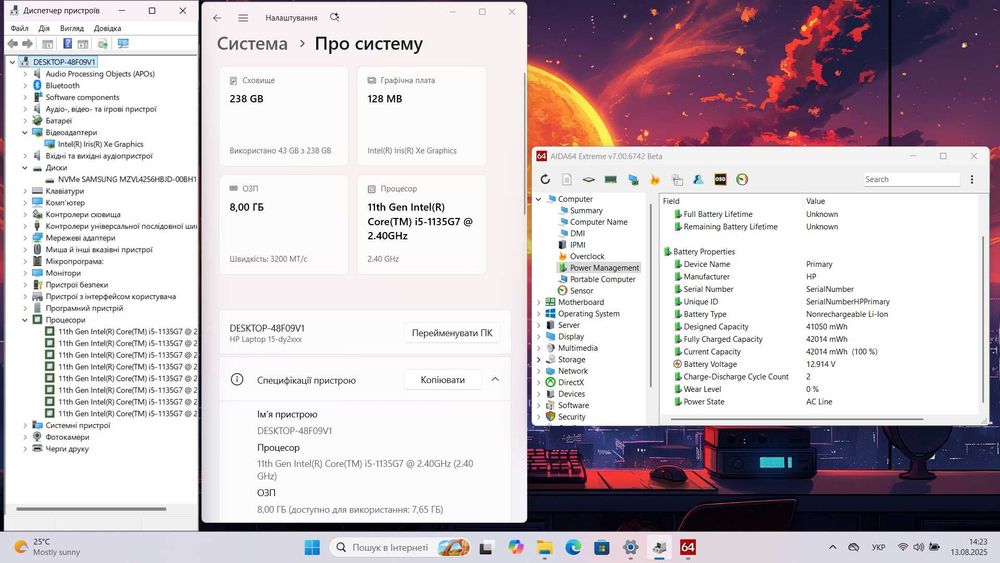Launch the RAM stick benchmark icon in AIDA64
1000x563 pixels.
coord(610,180)
